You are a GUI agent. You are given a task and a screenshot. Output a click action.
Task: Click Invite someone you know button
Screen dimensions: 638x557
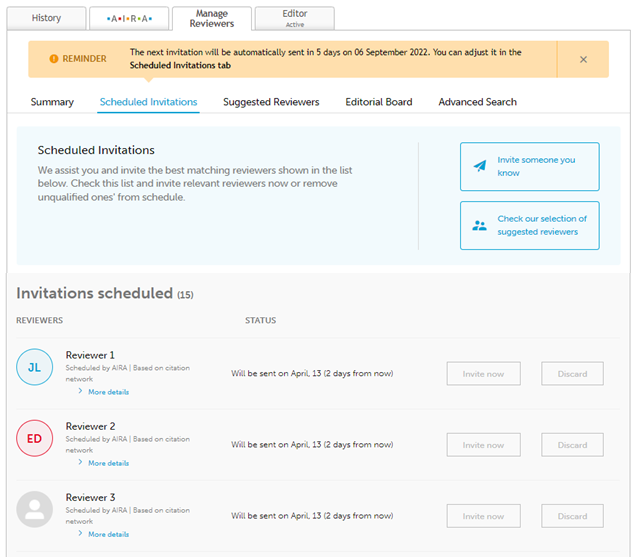(x=530, y=167)
